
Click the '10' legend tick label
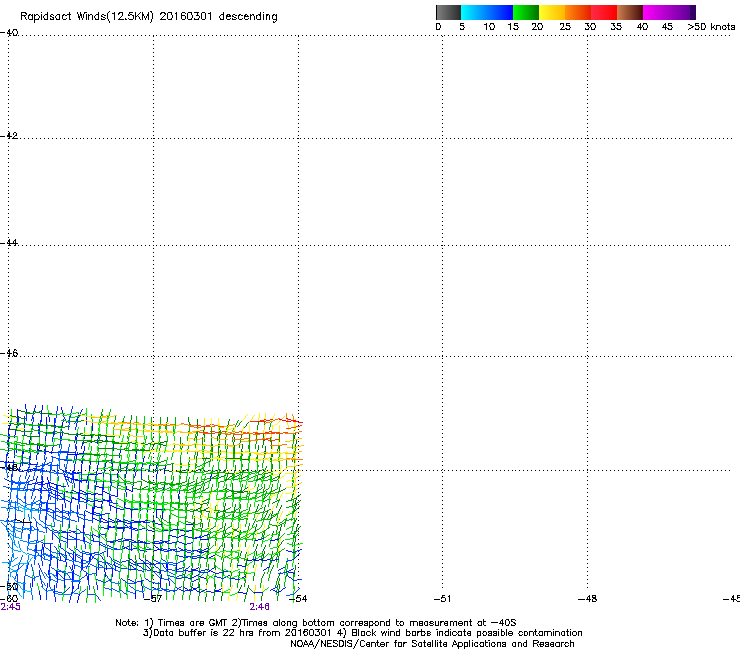[x=489, y=27]
